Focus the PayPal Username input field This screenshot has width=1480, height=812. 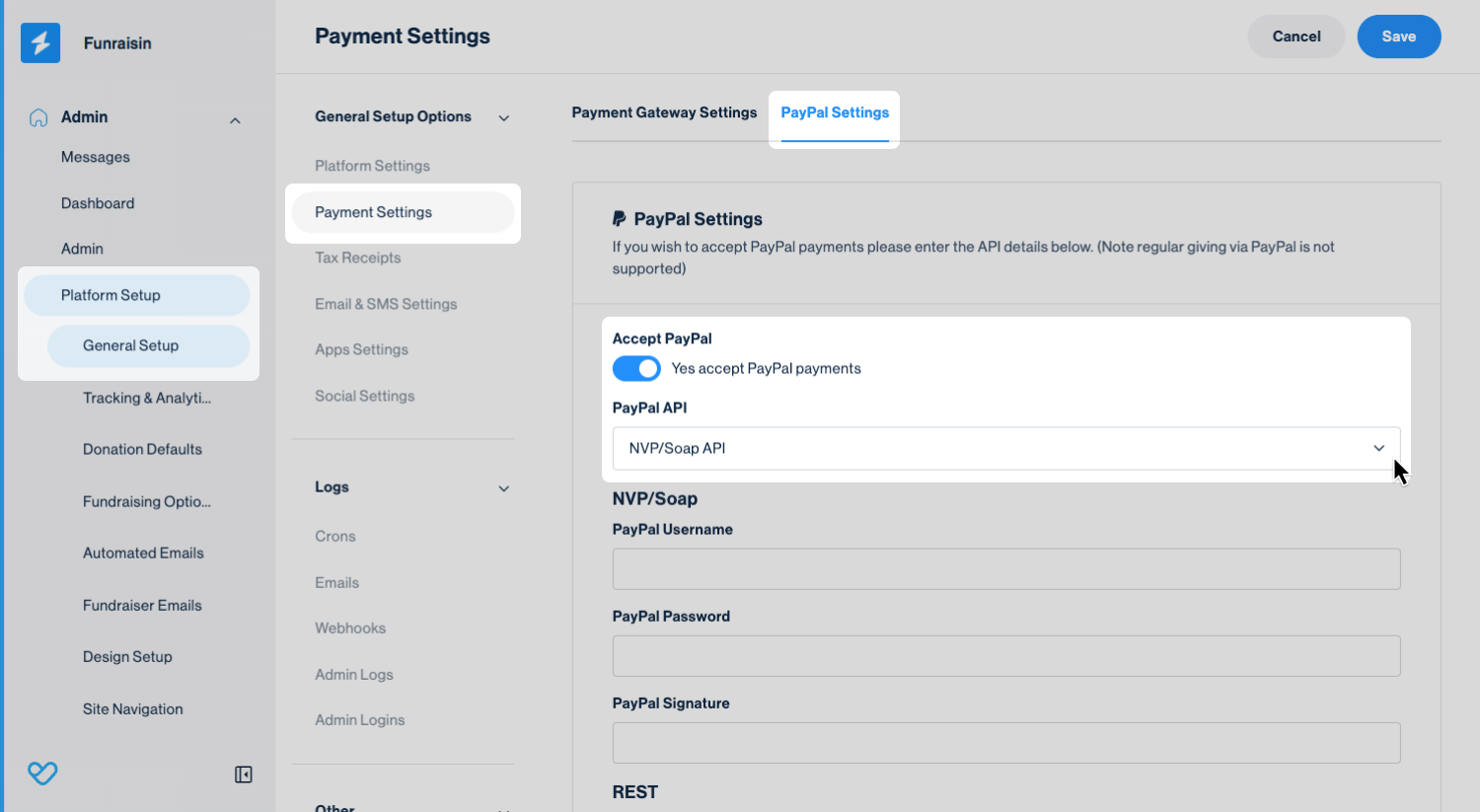click(1005, 569)
